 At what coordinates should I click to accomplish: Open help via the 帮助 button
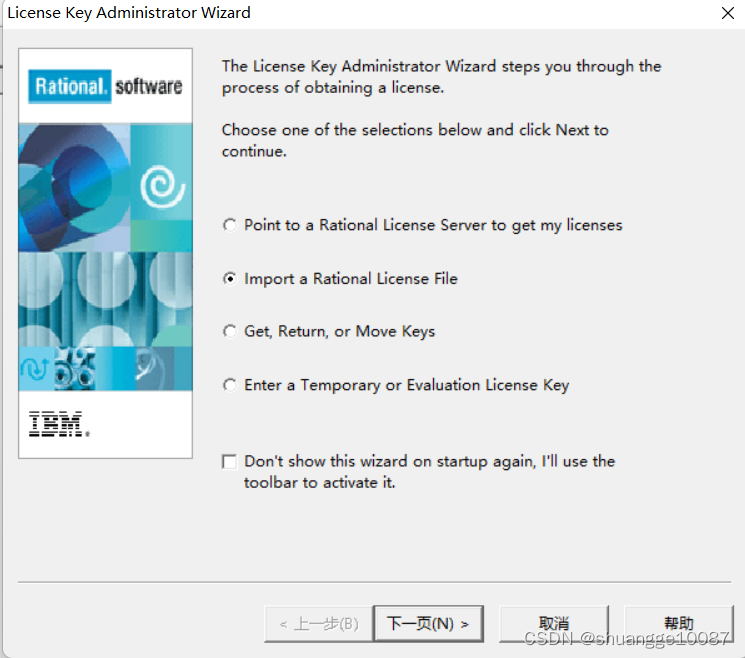tap(678, 623)
